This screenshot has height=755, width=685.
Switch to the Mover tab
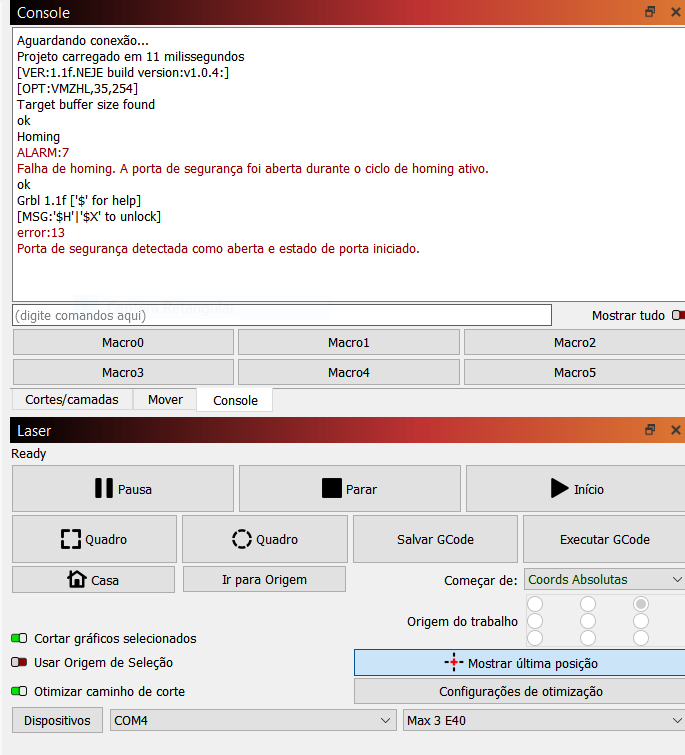coord(165,400)
